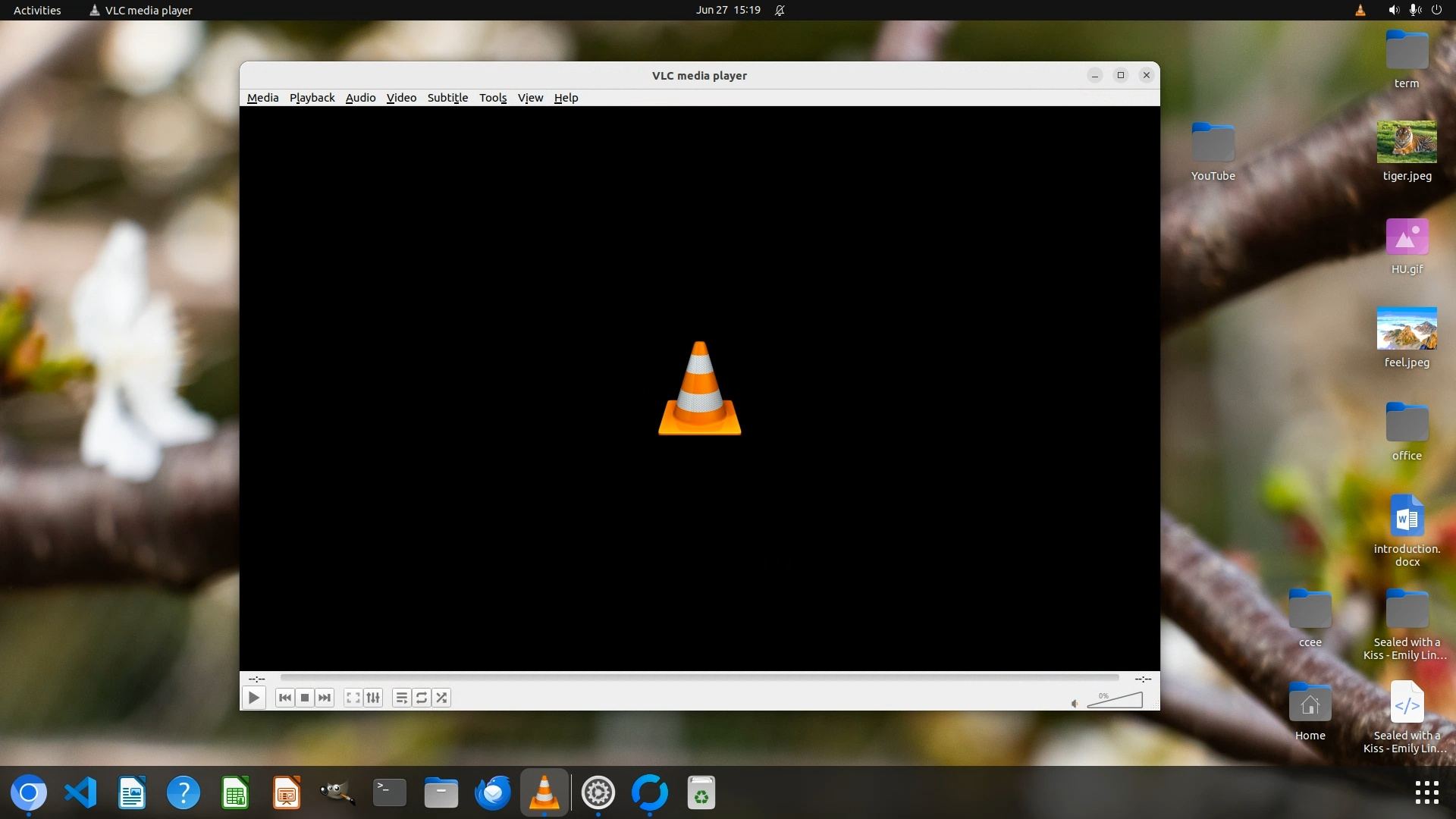Mute audio via speaker icon
The width and height of the screenshot is (1456, 819).
pos(1075,704)
